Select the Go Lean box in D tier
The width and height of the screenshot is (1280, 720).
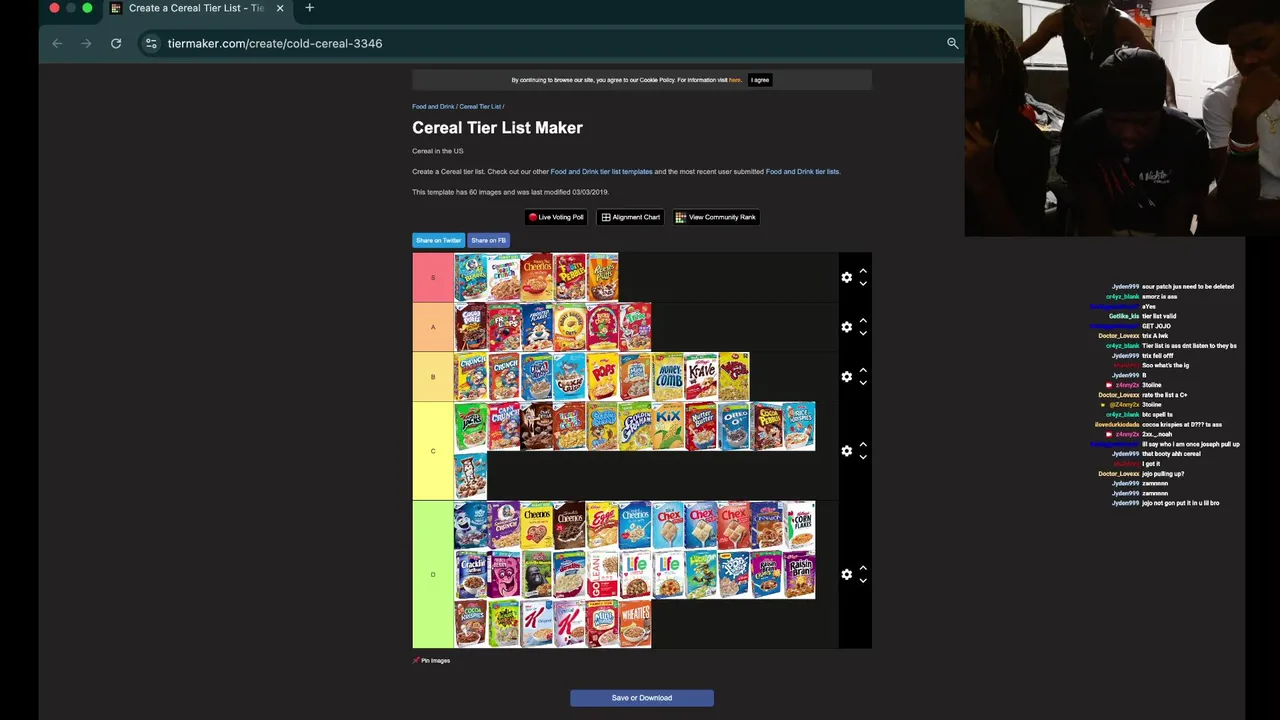click(x=602, y=574)
